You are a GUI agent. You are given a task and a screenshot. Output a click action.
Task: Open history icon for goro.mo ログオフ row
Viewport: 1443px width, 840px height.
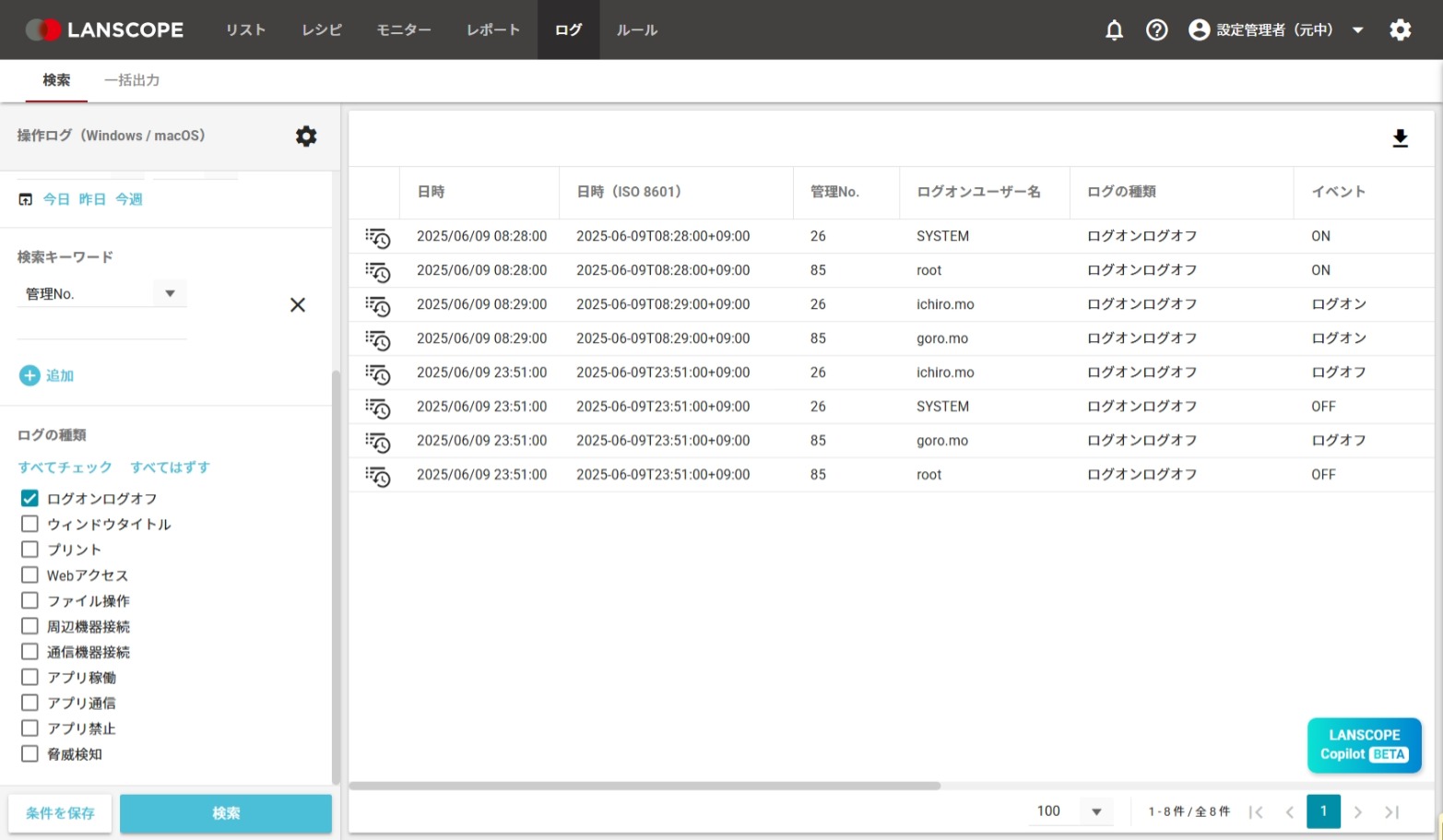pyautogui.click(x=378, y=443)
